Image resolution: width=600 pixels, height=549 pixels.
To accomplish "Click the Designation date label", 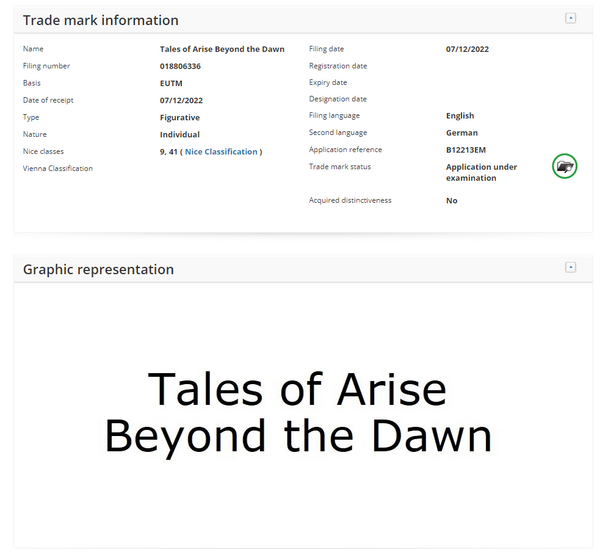I will (338, 99).
